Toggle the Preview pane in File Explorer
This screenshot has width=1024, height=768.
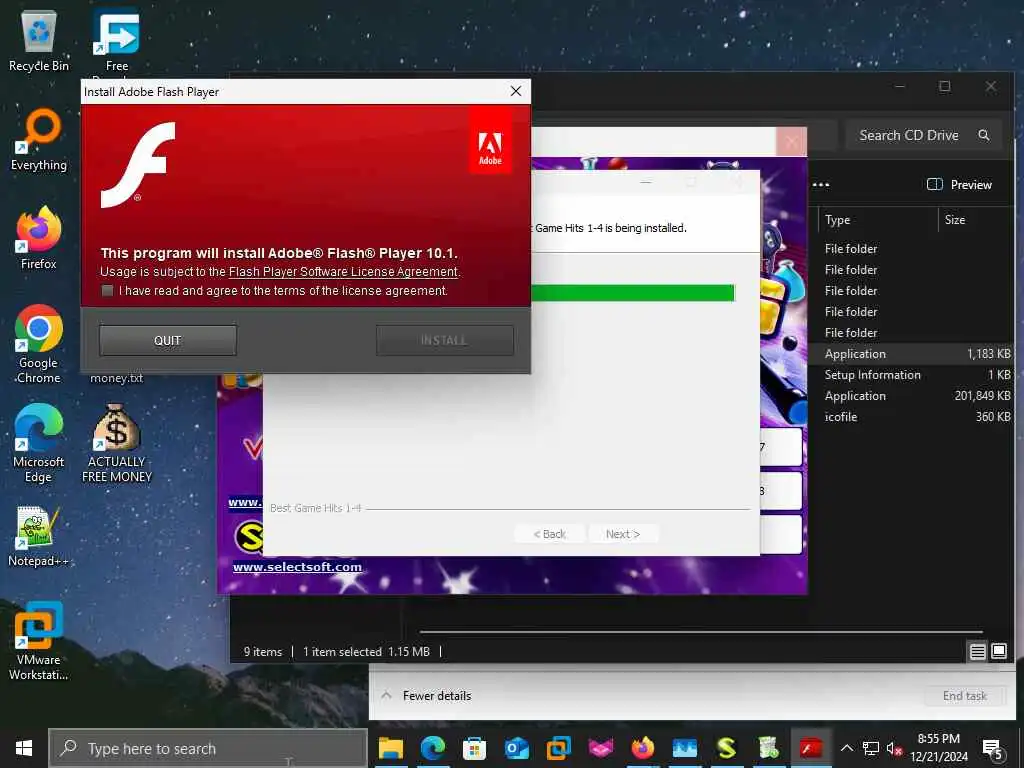(959, 185)
